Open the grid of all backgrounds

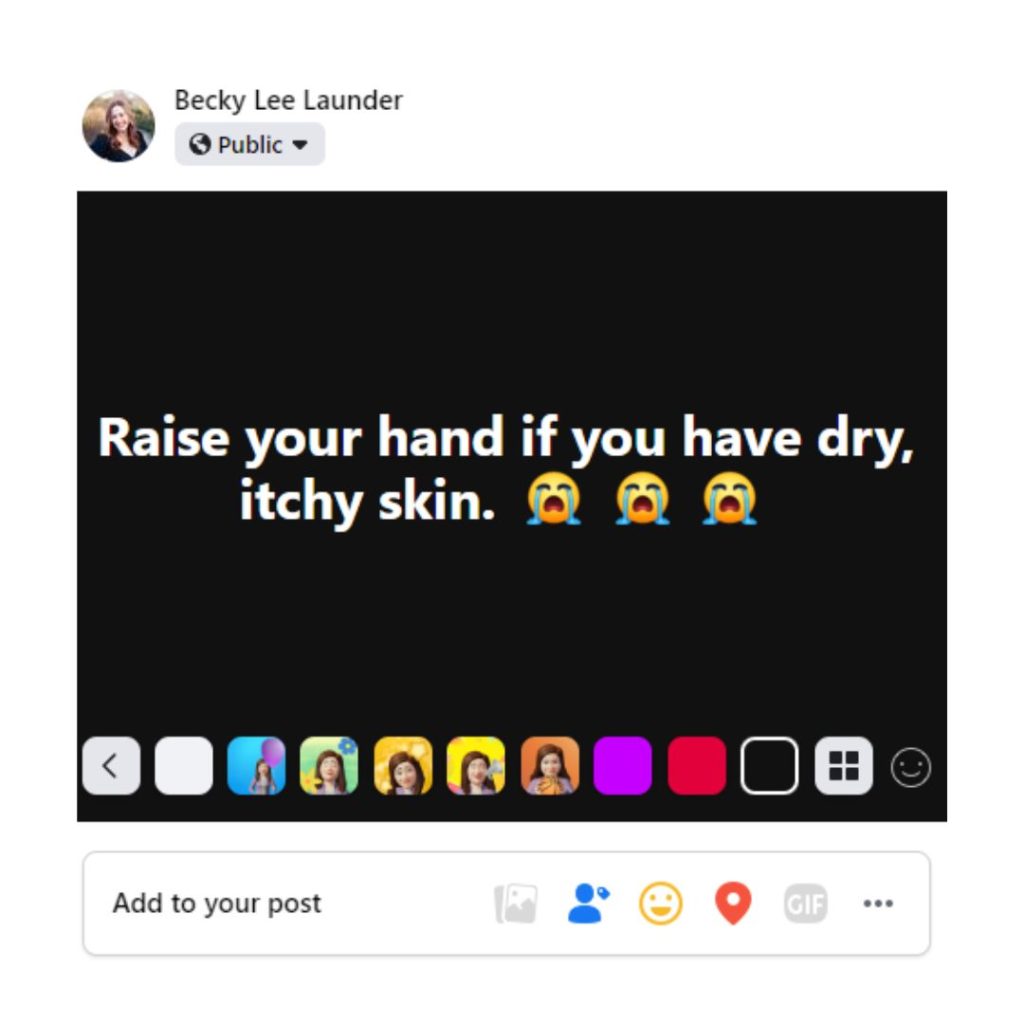(843, 766)
